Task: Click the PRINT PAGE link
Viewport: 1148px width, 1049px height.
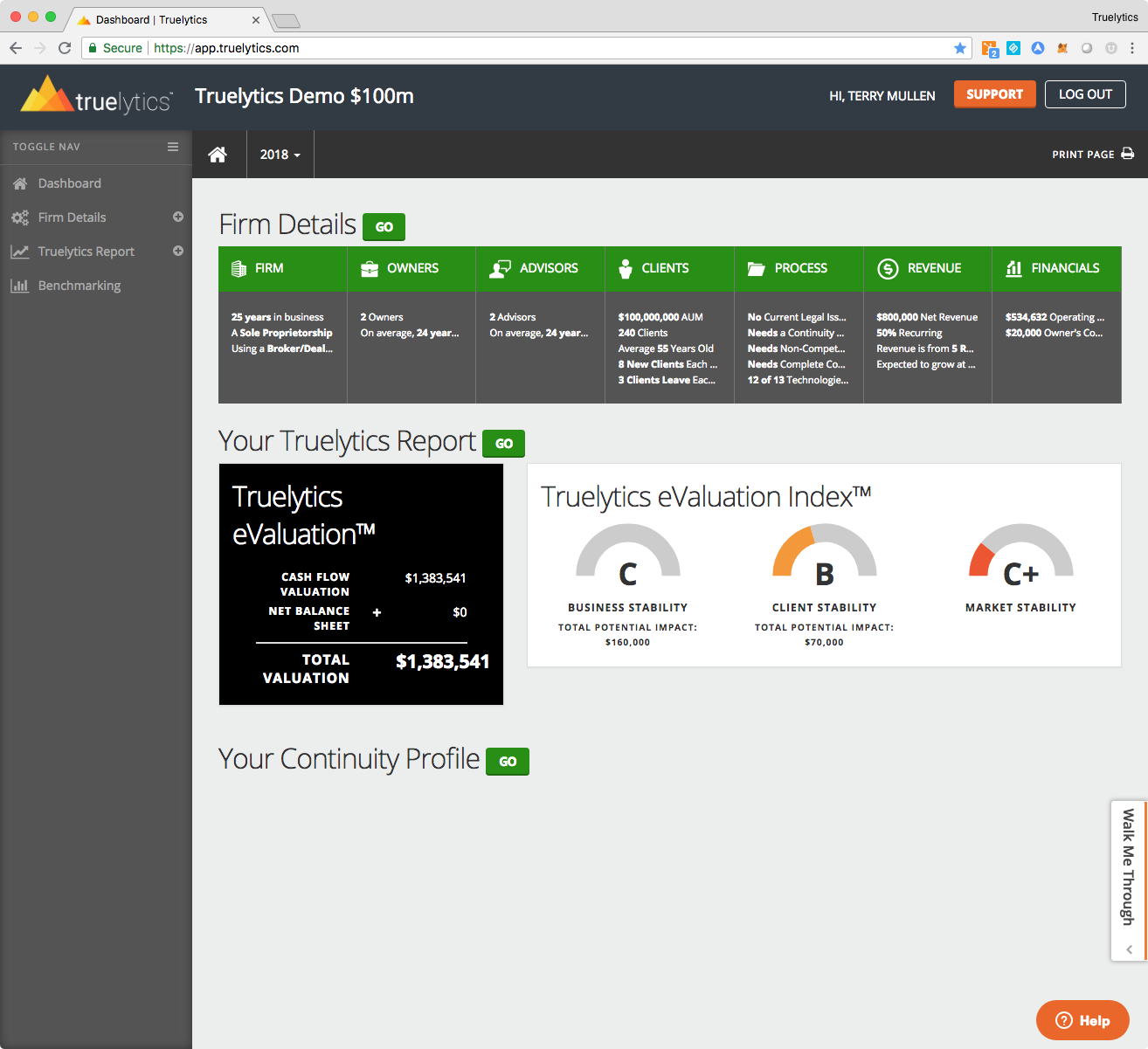Action: pyautogui.click(x=1093, y=155)
